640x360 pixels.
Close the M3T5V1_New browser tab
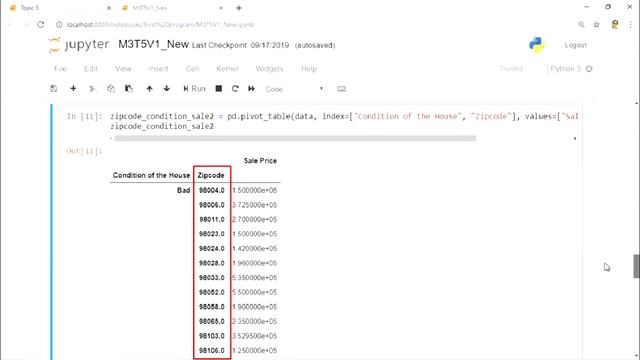pos(221,8)
